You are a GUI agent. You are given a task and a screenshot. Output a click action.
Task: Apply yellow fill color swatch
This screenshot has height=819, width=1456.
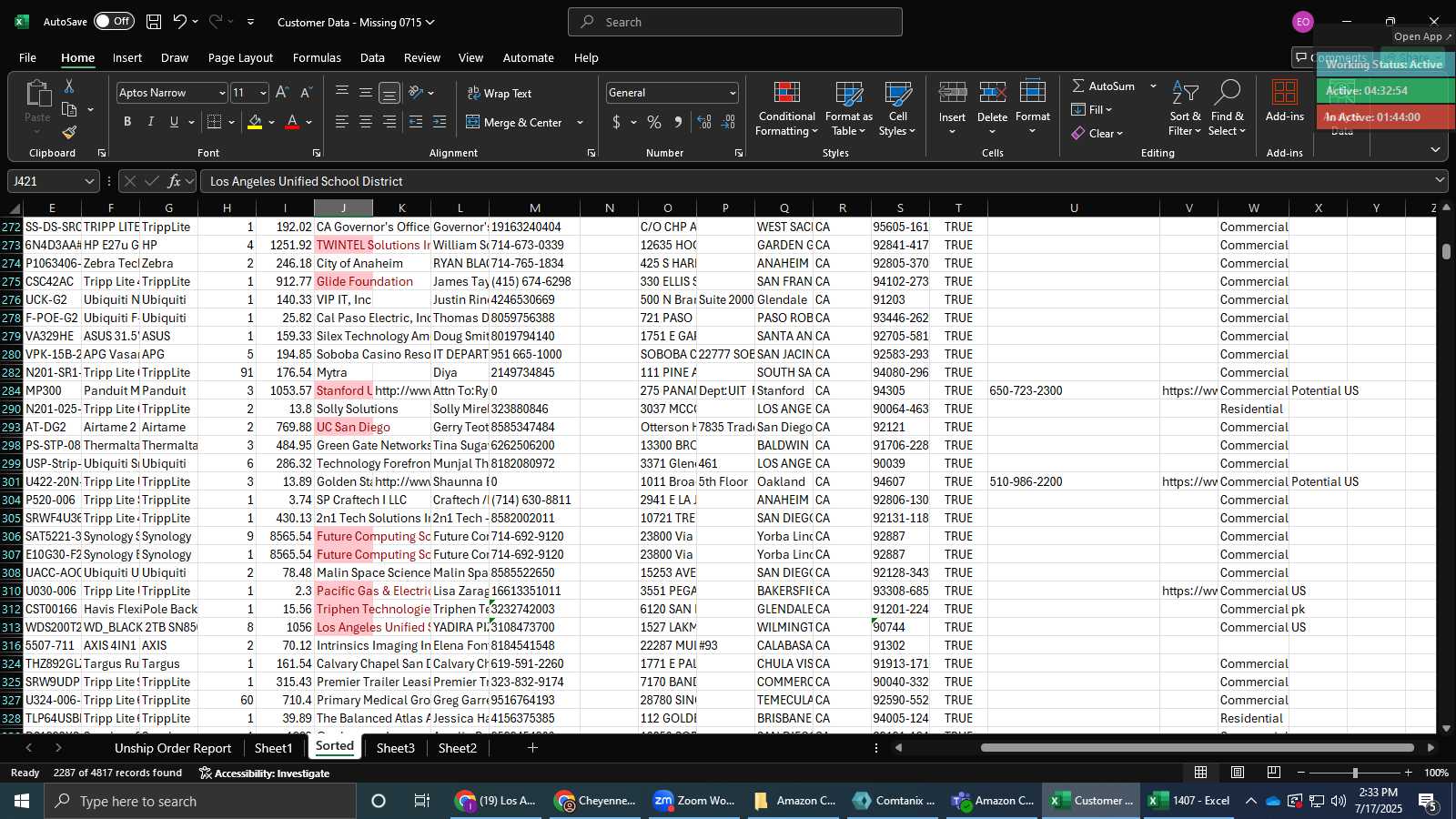255,122
